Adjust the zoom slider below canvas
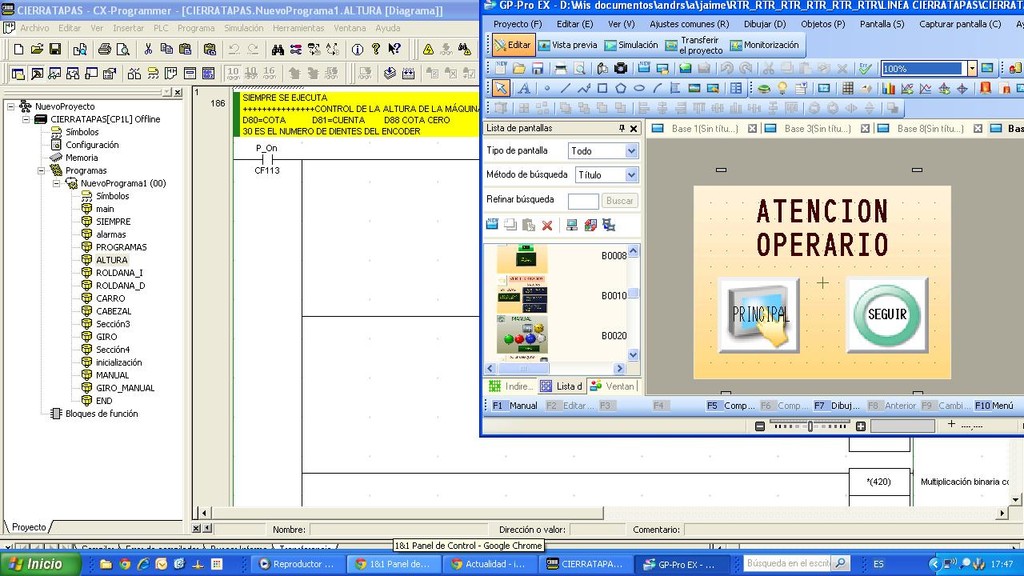1024x576 pixels. (810, 425)
